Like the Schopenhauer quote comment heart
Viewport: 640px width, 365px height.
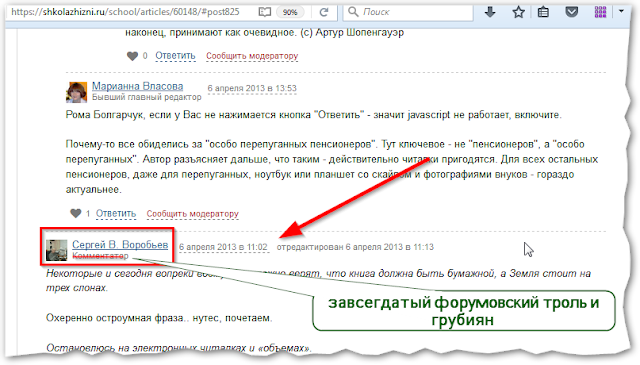point(132,56)
